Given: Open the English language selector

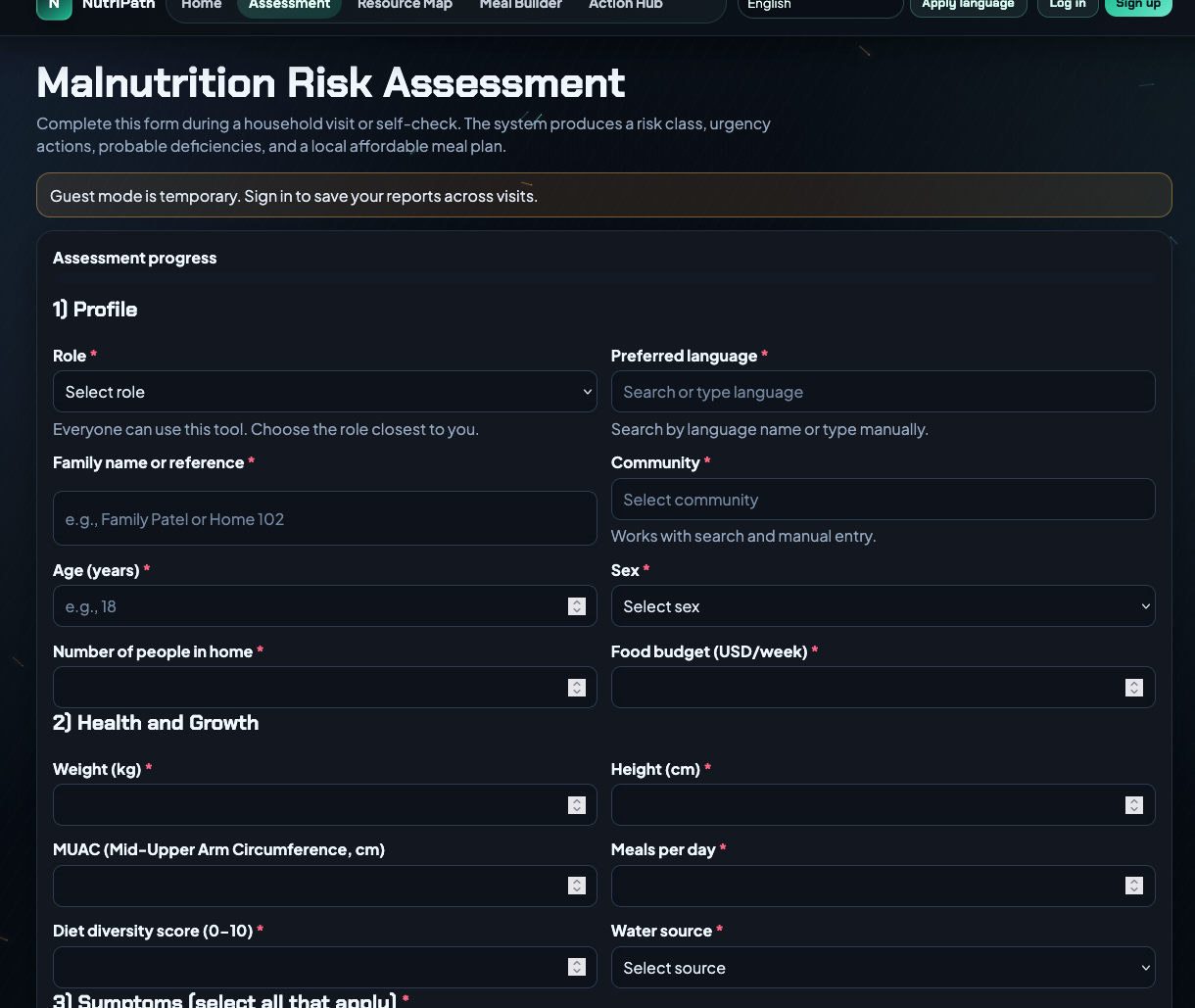Looking at the screenshot, I should [820, 6].
